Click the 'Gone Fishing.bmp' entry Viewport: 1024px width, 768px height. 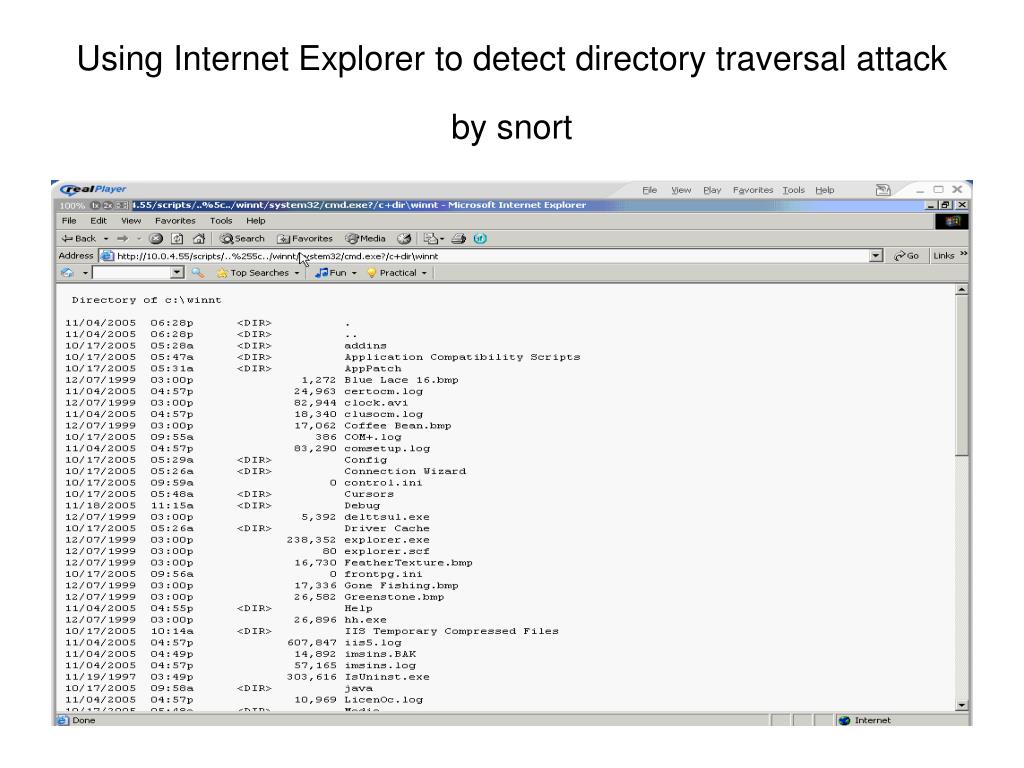coord(402,586)
